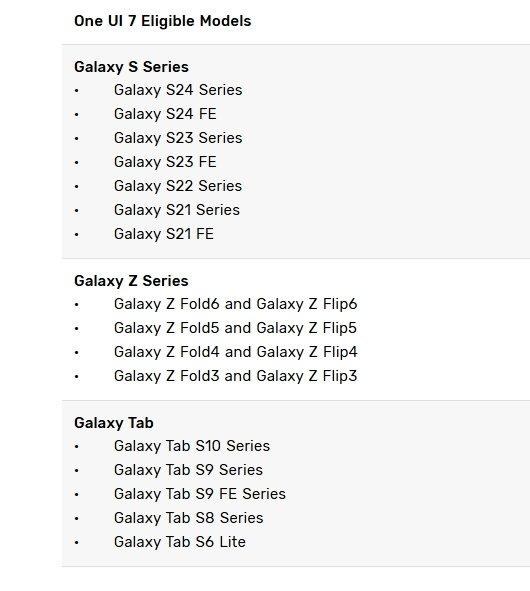Click the Galaxy S23 Series entry
The image size is (530, 591).
pos(178,138)
